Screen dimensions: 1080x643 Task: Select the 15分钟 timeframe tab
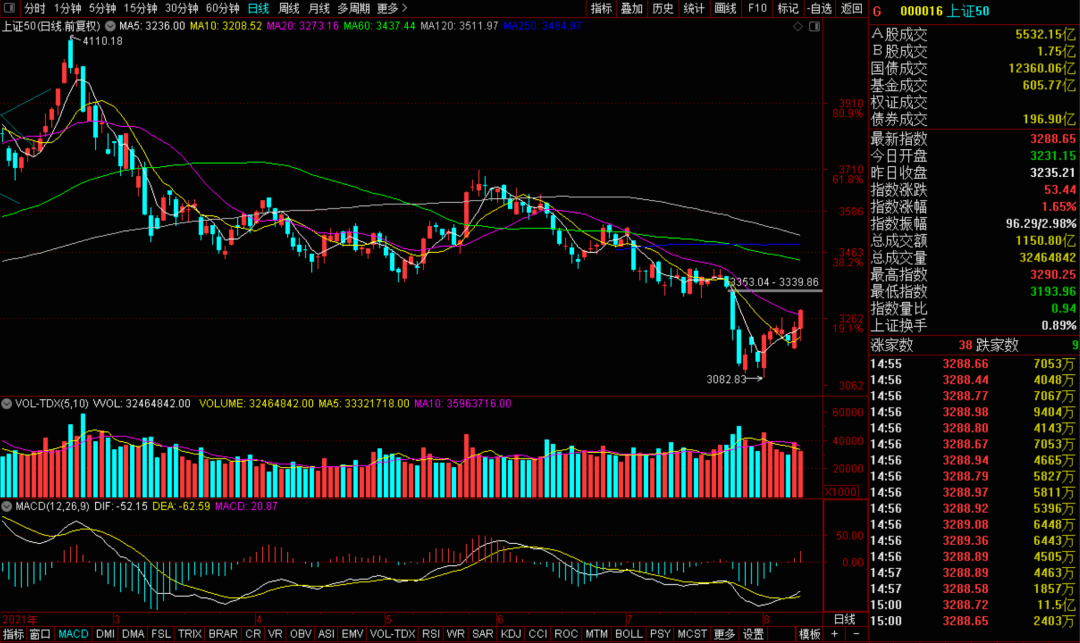pyautogui.click(x=140, y=8)
